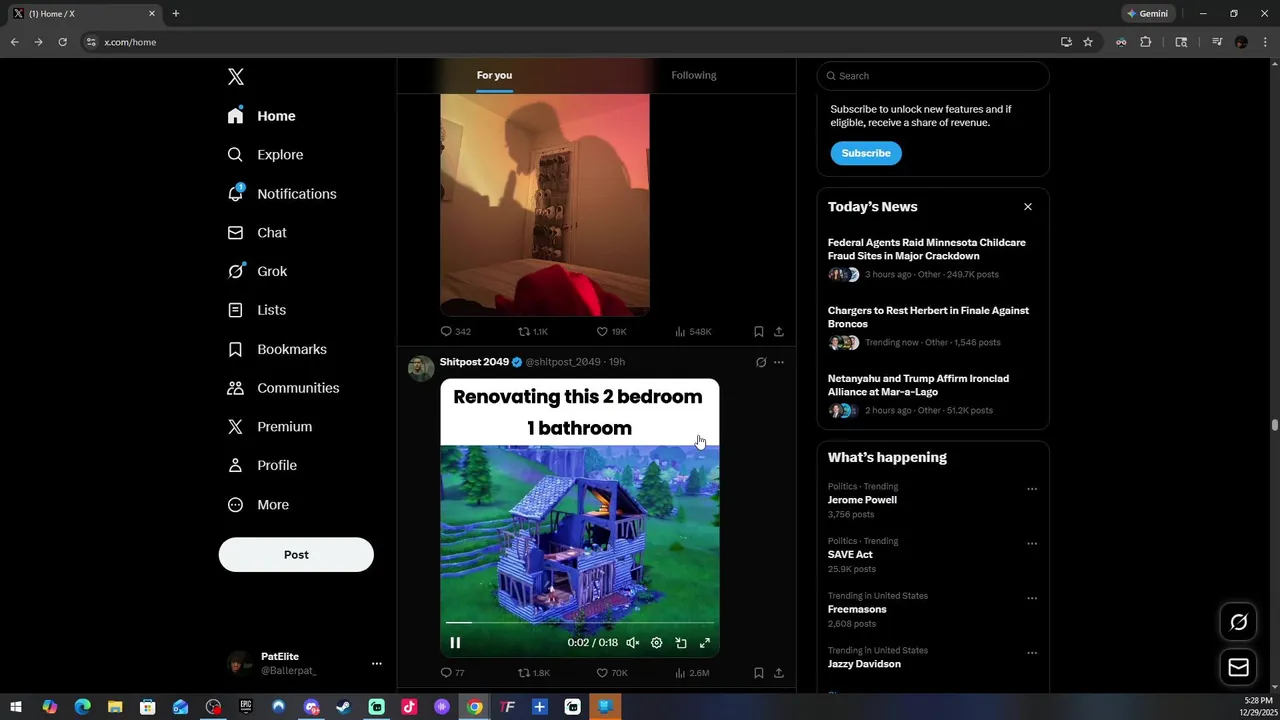The width and height of the screenshot is (1280, 720).
Task: Open Jerome Powell trending topic
Action: click(862, 500)
